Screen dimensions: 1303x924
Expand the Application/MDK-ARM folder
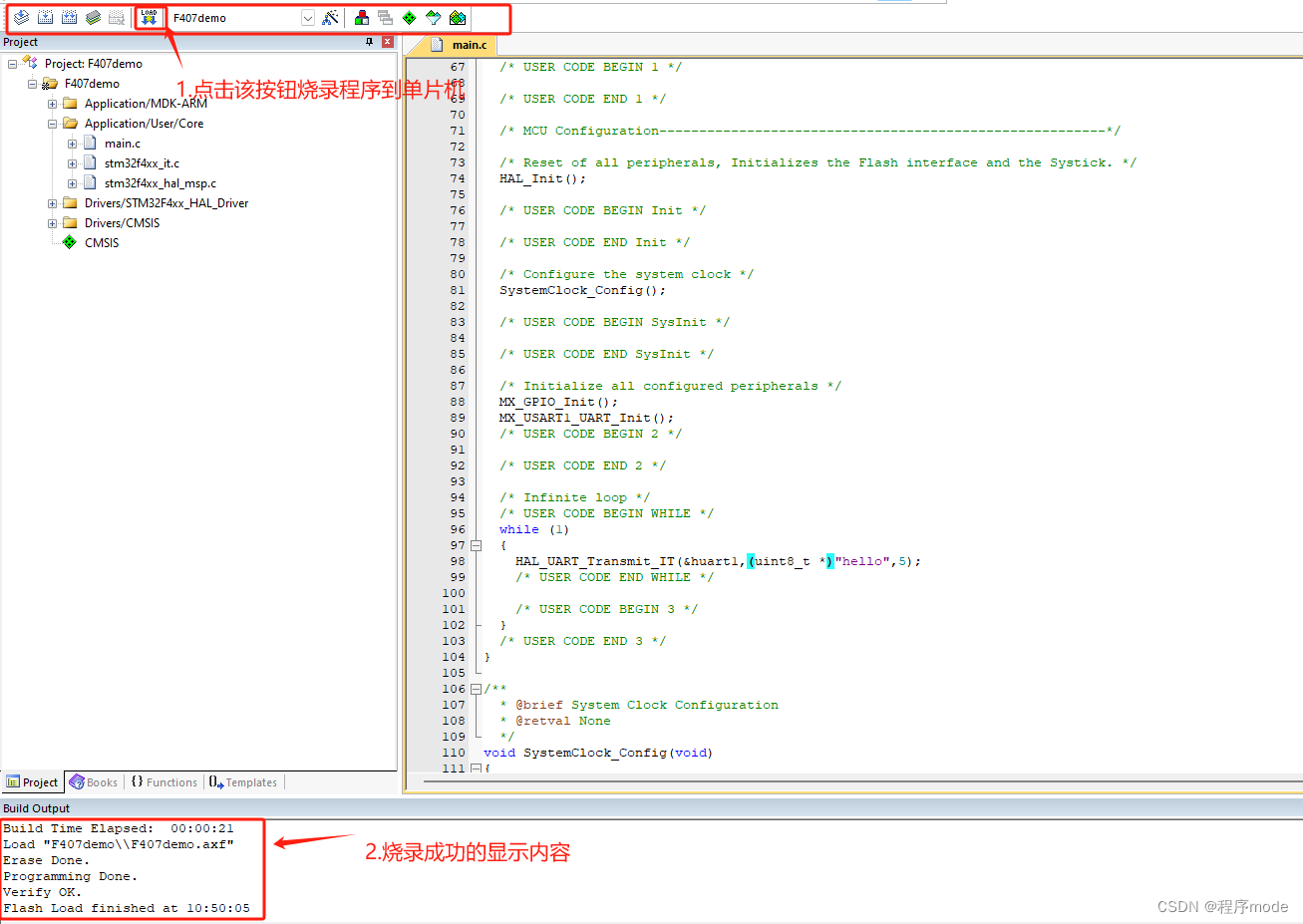52,104
